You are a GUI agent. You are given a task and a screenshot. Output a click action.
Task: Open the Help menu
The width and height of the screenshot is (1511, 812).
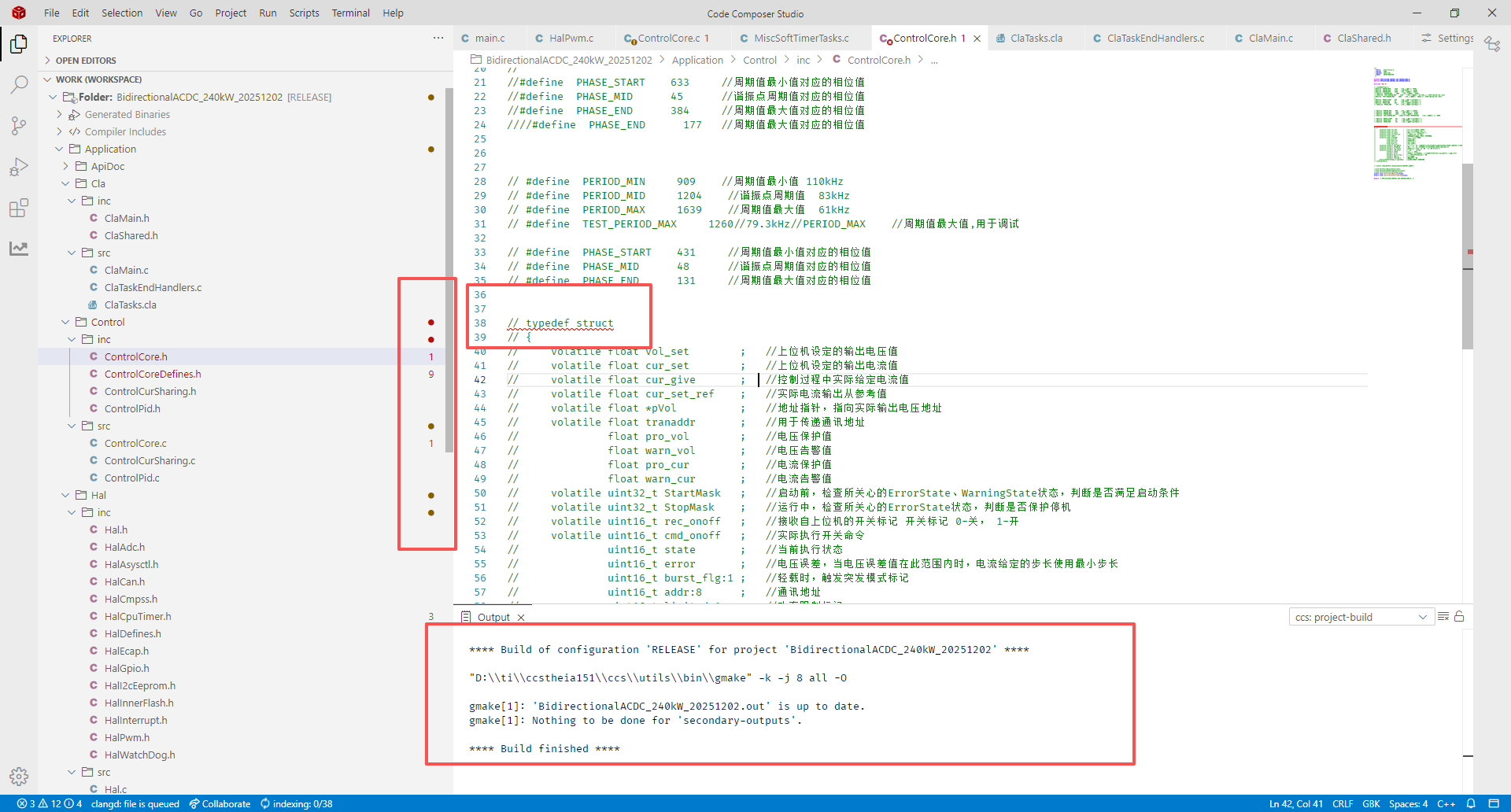coord(393,13)
